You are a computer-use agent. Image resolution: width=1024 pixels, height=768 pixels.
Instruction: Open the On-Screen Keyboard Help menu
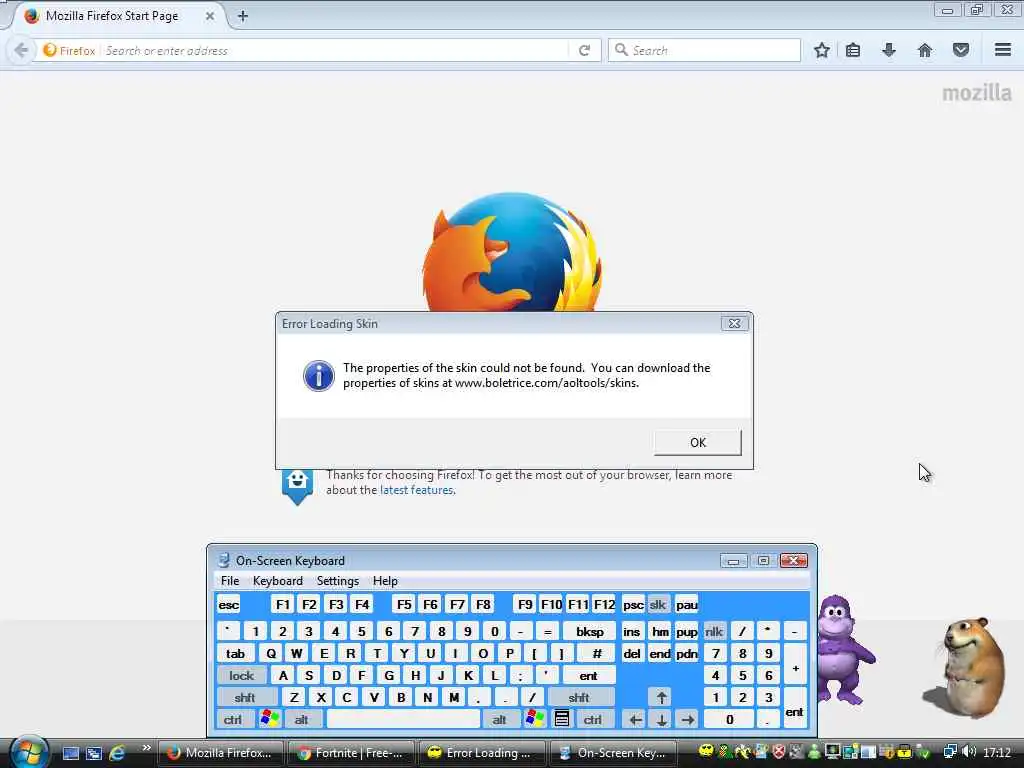pos(385,581)
